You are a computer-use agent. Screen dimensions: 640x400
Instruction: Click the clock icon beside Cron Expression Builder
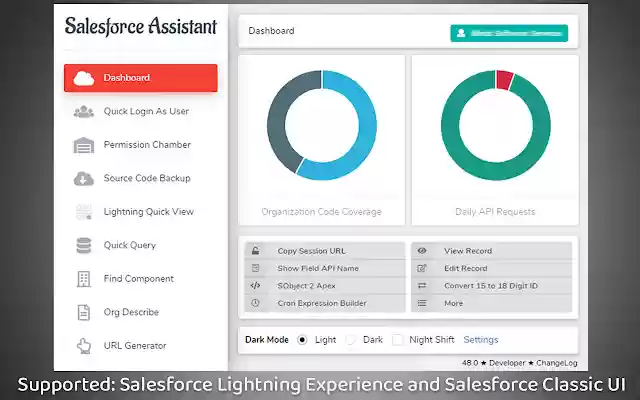pyautogui.click(x=256, y=303)
